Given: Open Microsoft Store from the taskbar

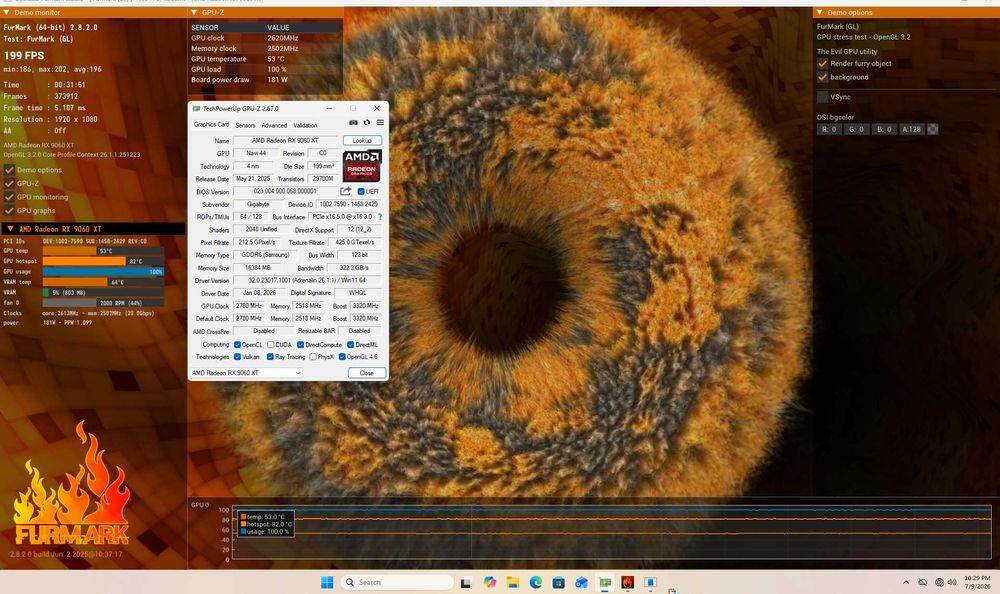Looking at the screenshot, I should click(x=559, y=582).
